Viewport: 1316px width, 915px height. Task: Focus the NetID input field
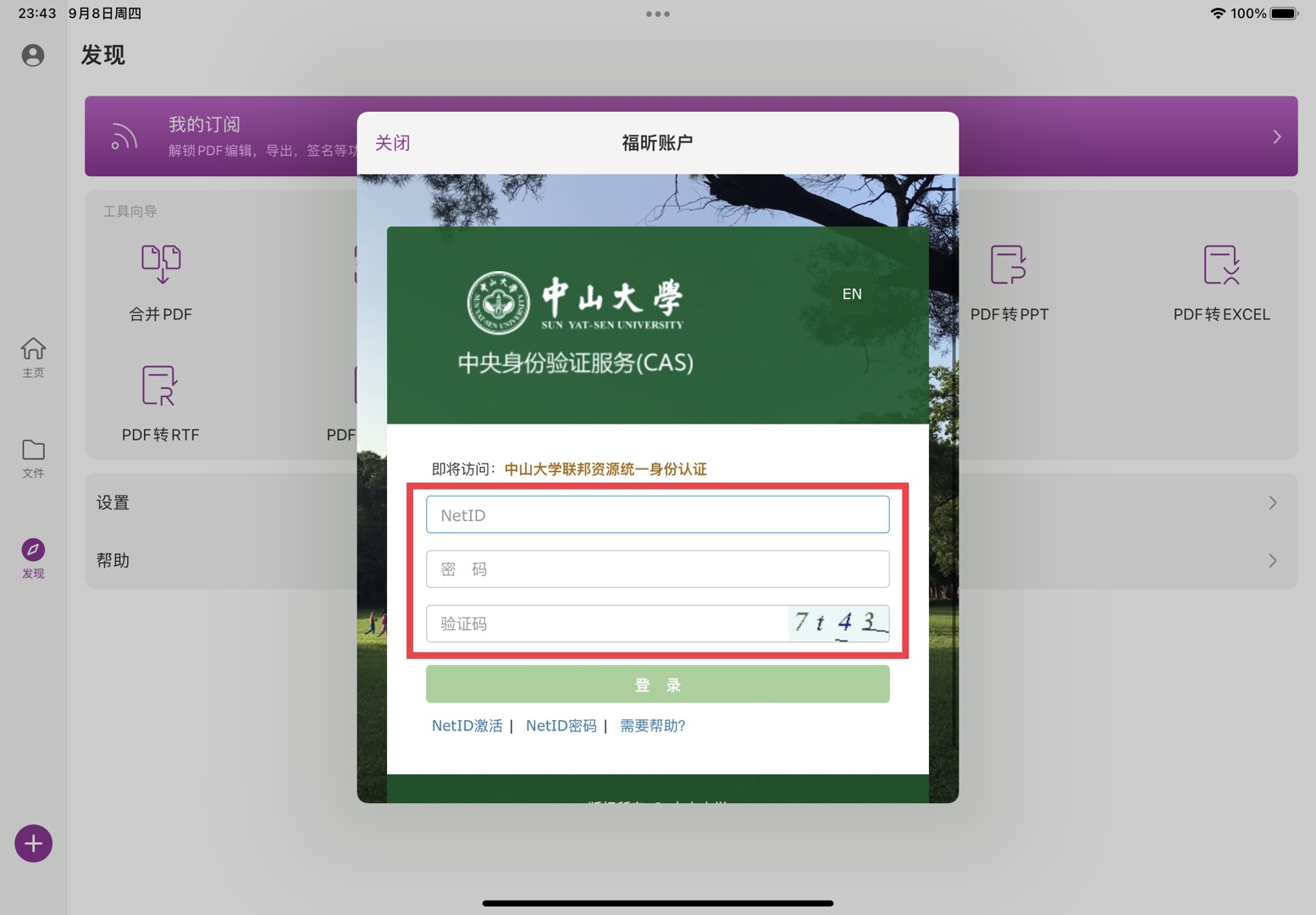pos(657,515)
